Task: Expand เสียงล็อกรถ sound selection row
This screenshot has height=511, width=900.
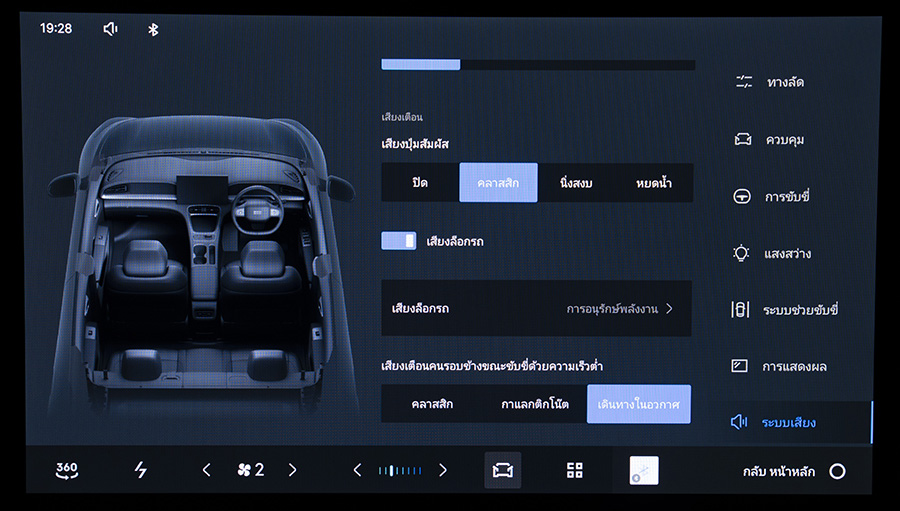Action: (x=536, y=309)
